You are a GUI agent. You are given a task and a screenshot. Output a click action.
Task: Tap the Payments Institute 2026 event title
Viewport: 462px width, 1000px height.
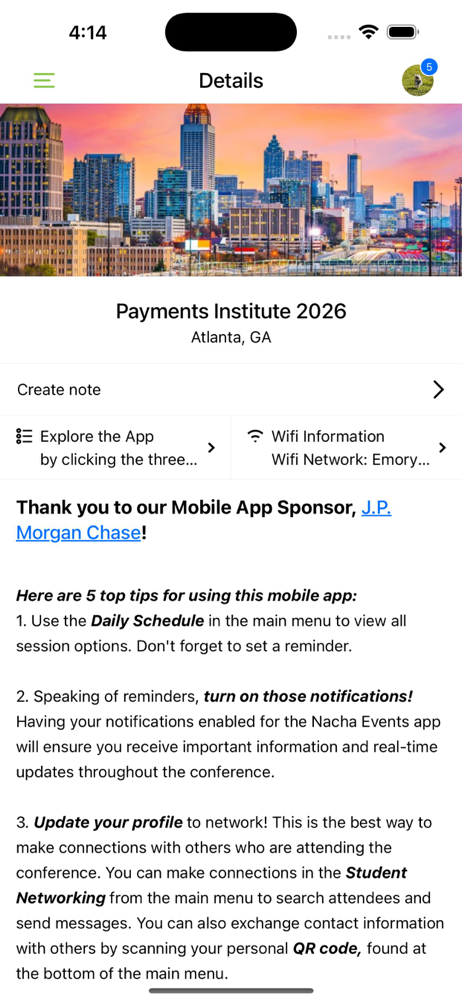(231, 311)
